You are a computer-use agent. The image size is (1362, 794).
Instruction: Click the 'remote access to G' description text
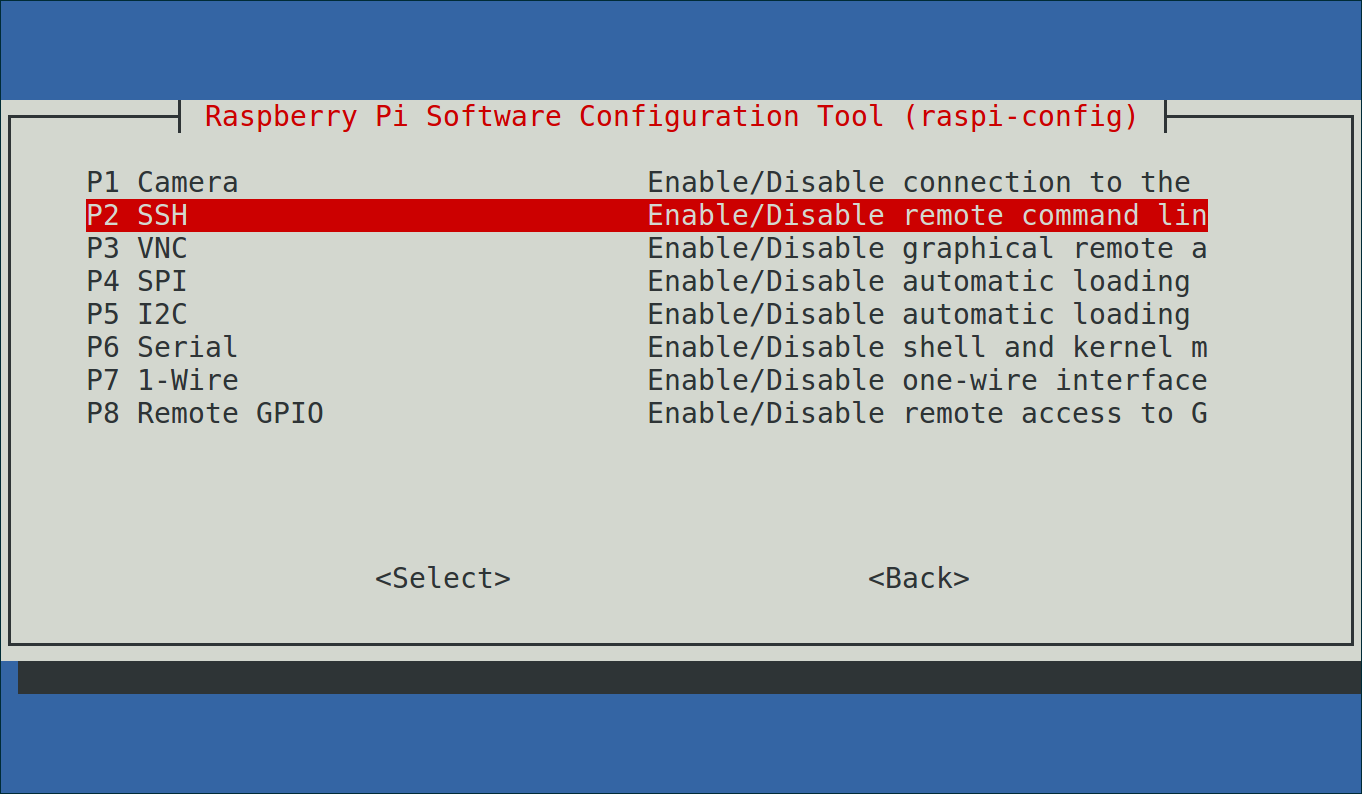pos(1055,413)
